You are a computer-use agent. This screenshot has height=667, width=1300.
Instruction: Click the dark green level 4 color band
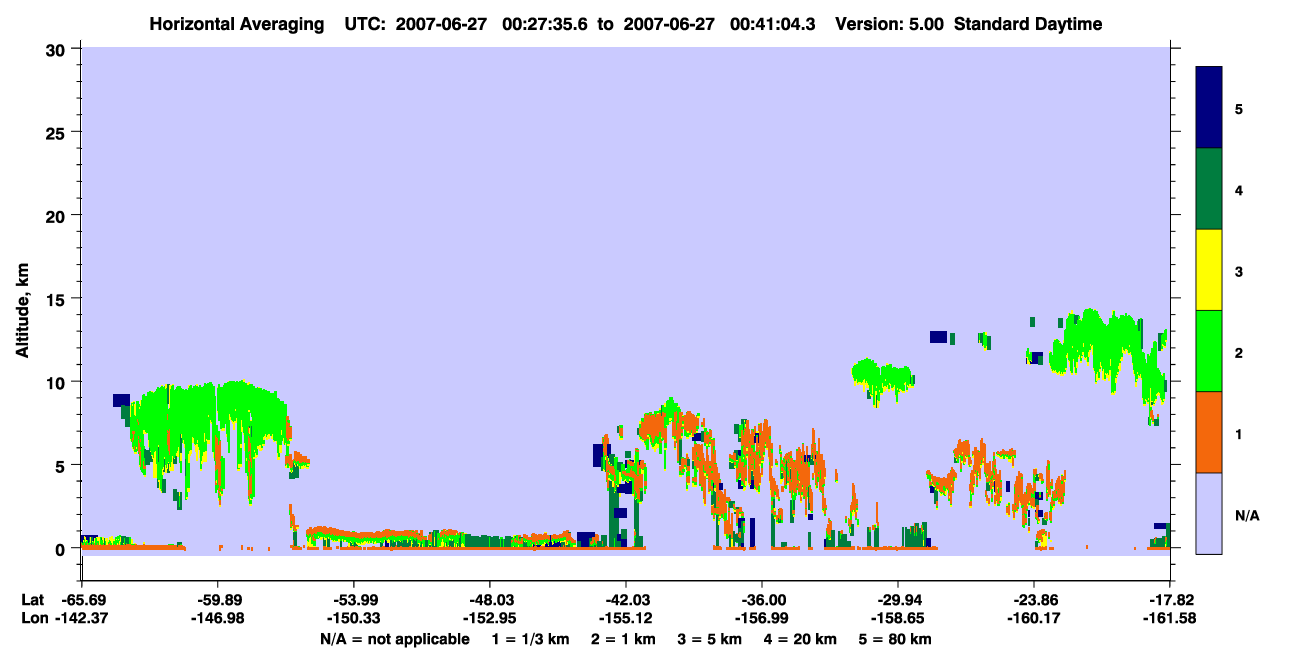1209,189
